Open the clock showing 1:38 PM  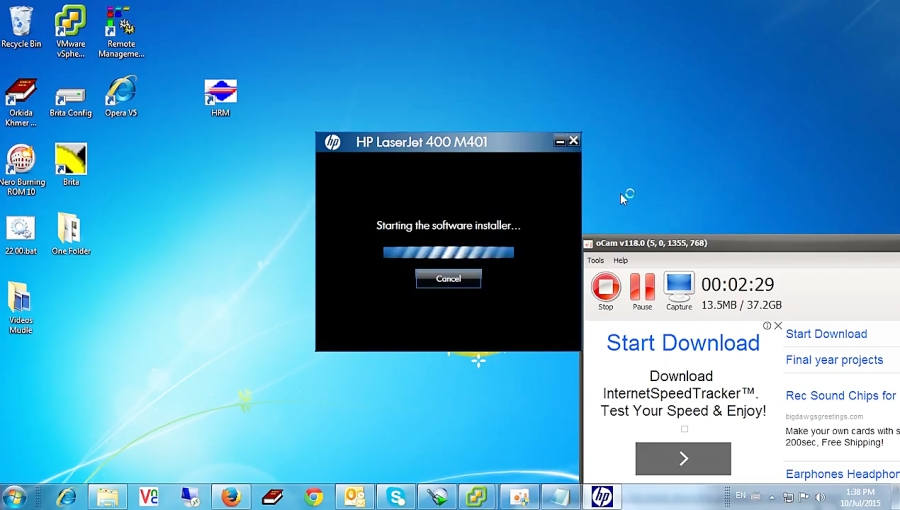click(860, 497)
